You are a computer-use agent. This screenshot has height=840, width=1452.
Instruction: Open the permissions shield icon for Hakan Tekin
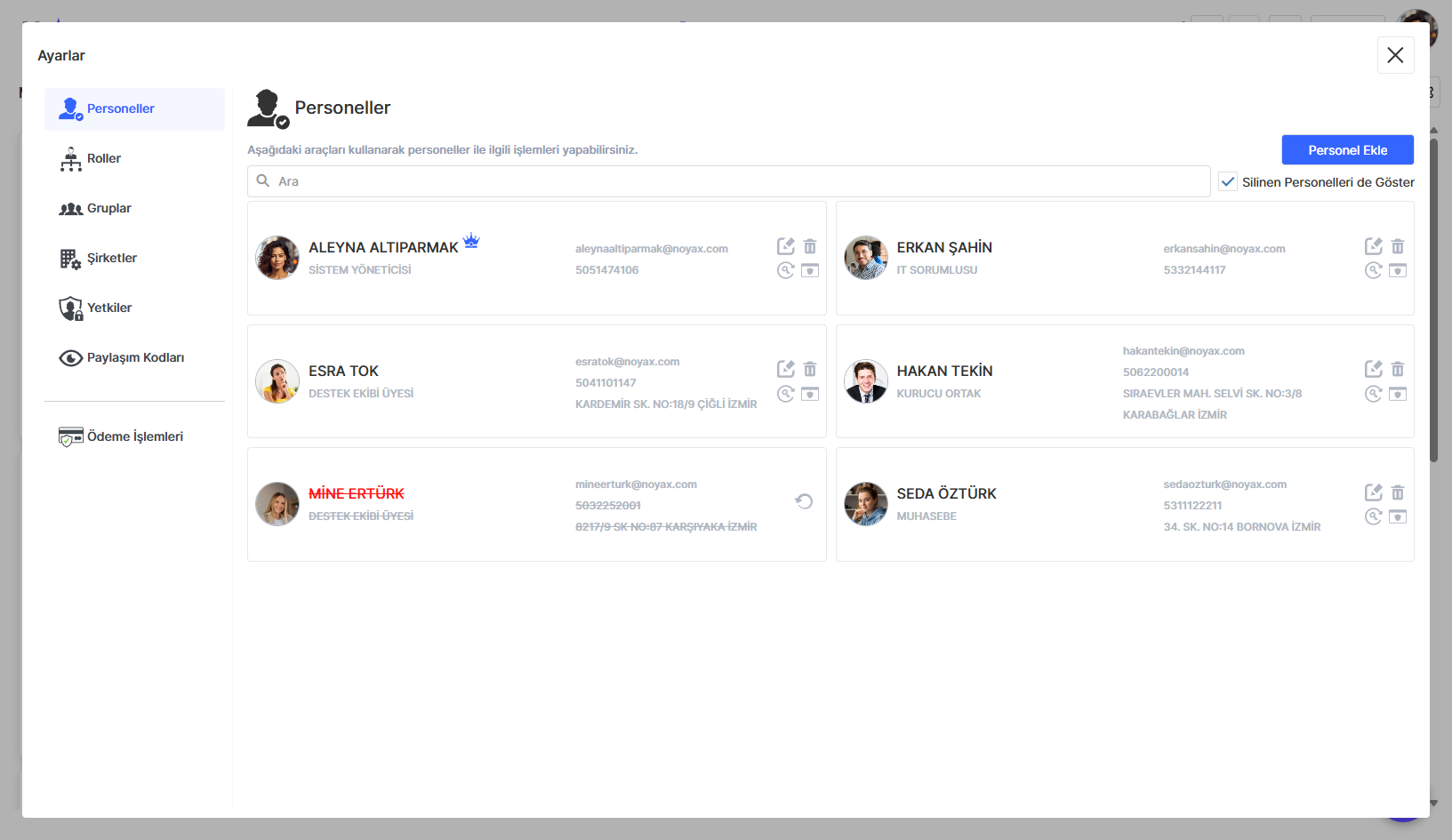tap(1397, 394)
